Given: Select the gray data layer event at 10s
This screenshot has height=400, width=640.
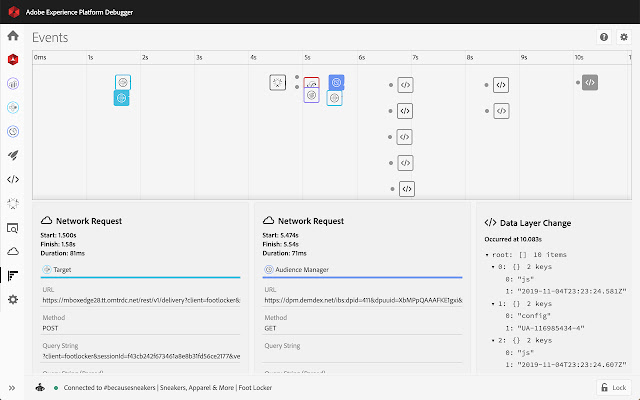Looking at the screenshot, I should [590, 83].
